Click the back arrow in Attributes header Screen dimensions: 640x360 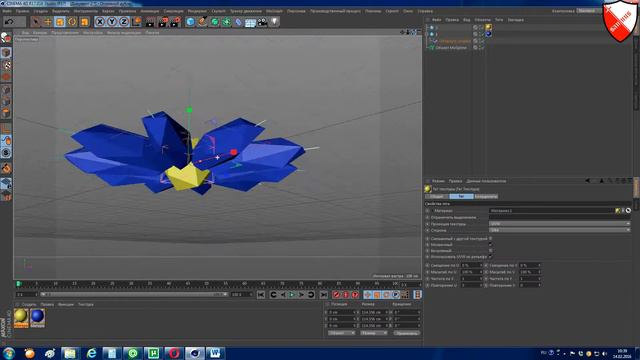pyautogui.click(x=587, y=181)
